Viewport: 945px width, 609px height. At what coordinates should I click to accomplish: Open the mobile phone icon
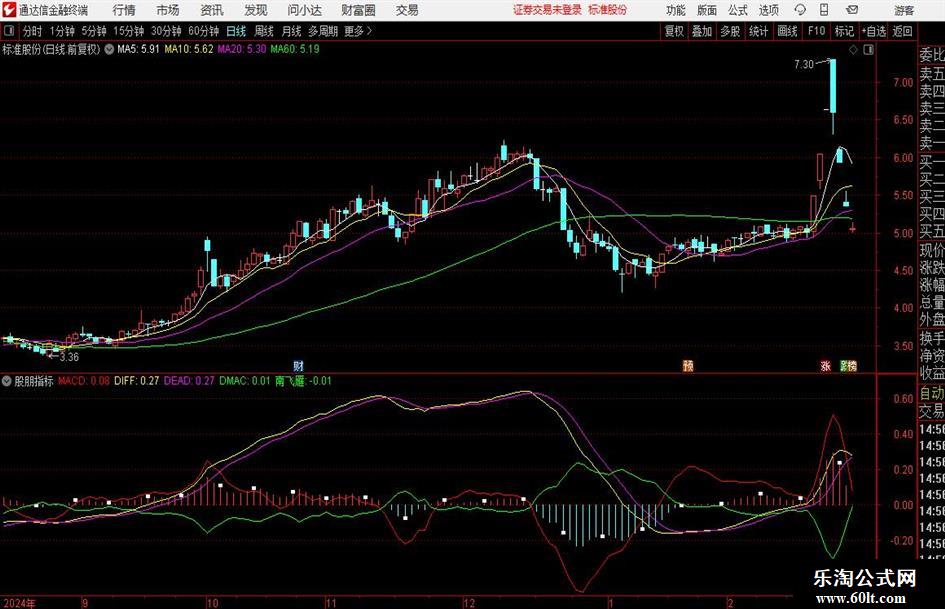coord(824,10)
